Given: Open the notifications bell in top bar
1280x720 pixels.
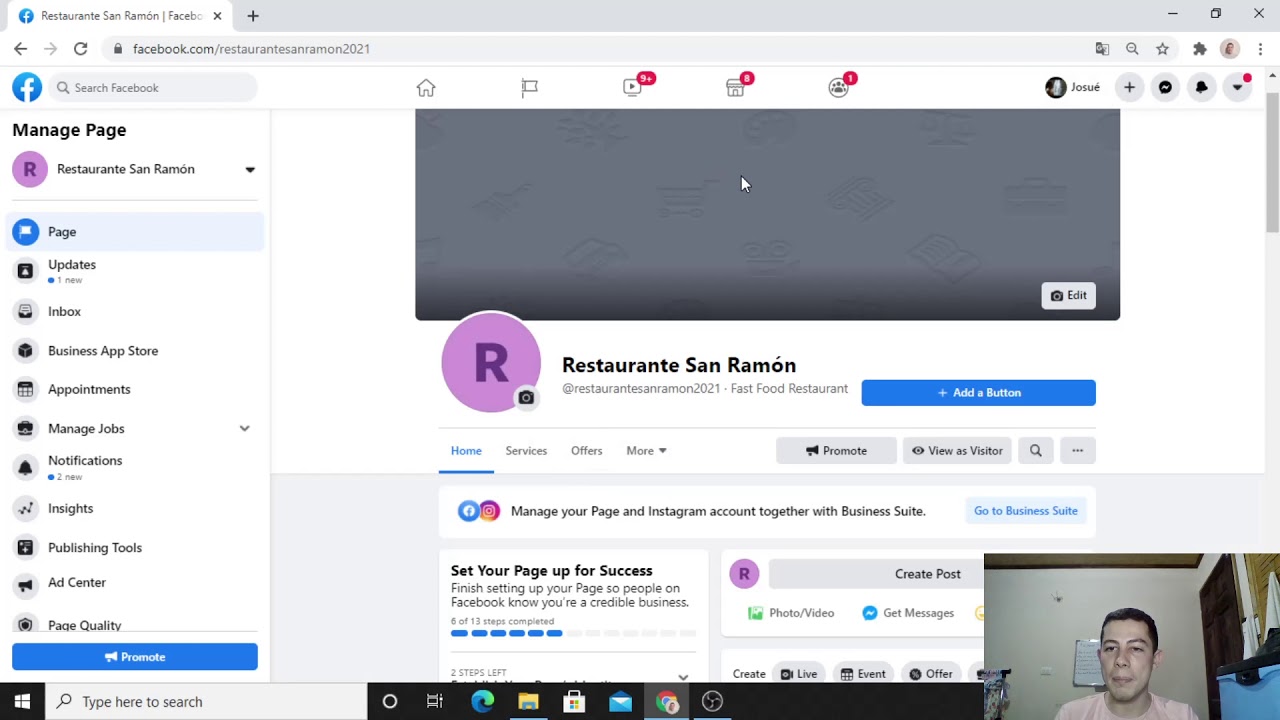Looking at the screenshot, I should coord(1201,88).
